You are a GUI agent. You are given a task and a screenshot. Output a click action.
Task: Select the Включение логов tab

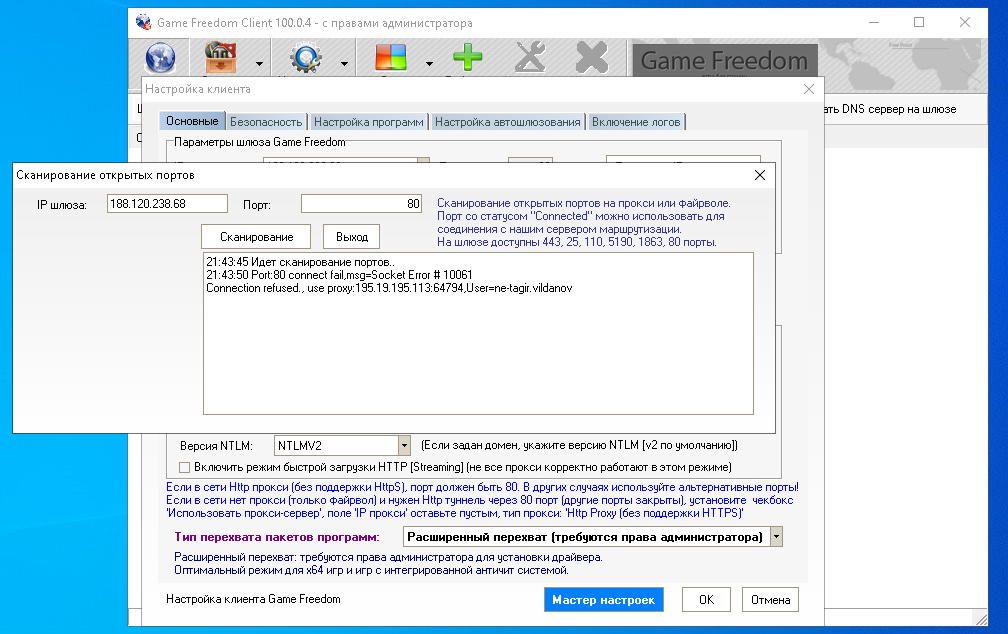coord(636,122)
